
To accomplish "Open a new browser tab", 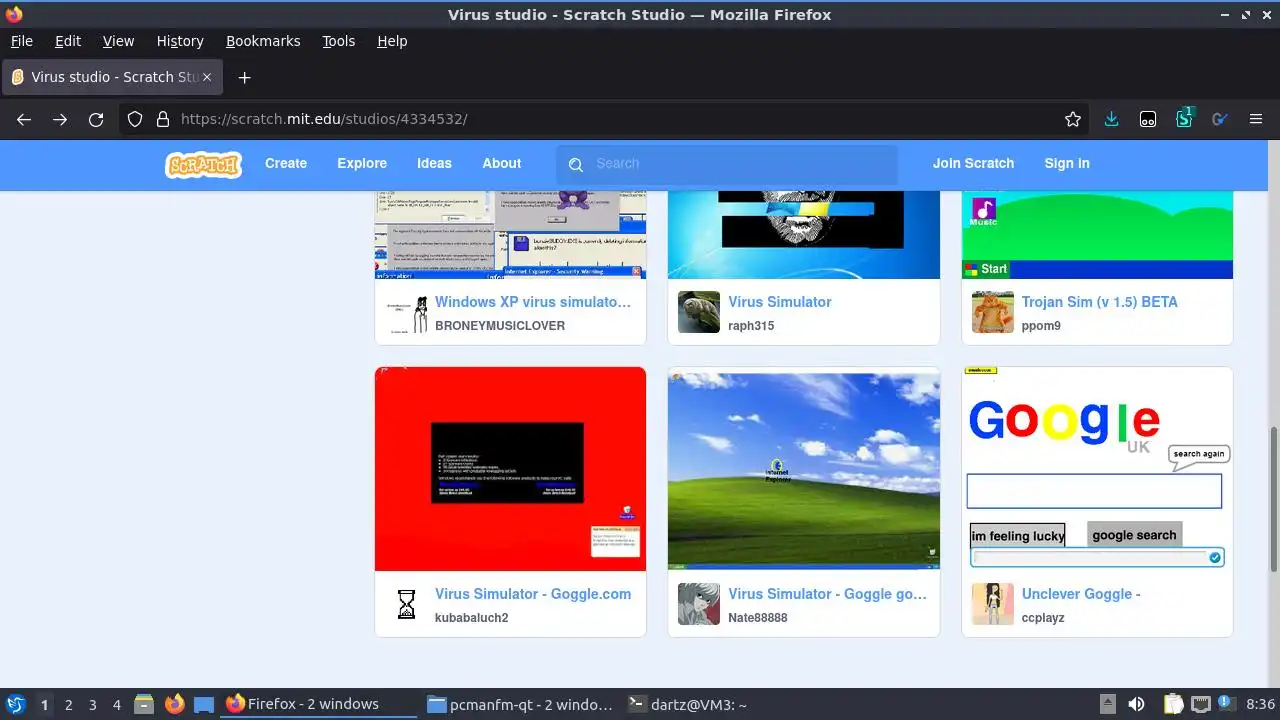I will (244, 77).
